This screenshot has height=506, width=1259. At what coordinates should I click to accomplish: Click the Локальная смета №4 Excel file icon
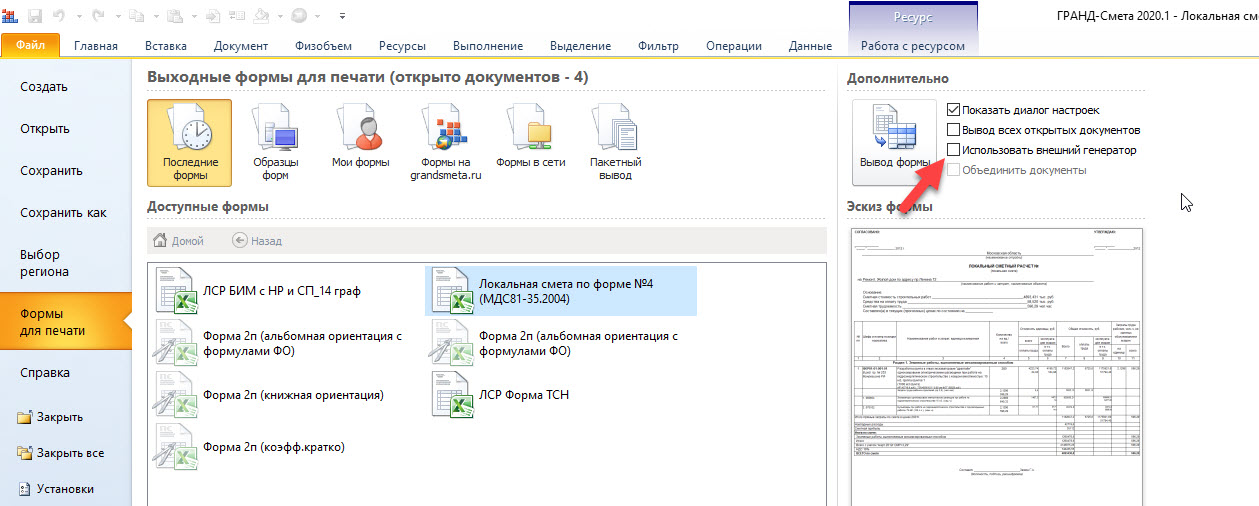tap(451, 291)
